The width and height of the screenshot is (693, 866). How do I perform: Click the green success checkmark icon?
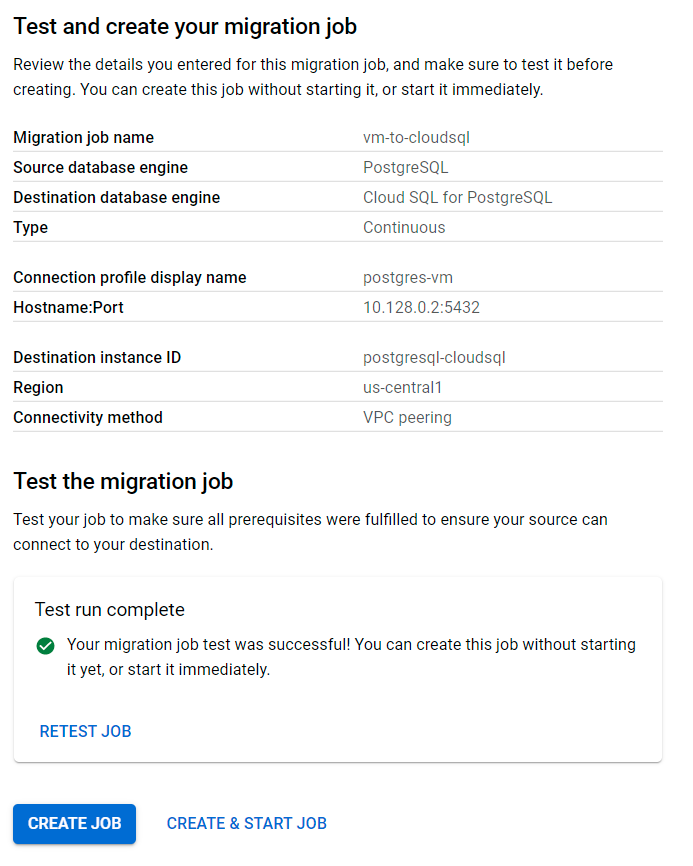pos(45,646)
